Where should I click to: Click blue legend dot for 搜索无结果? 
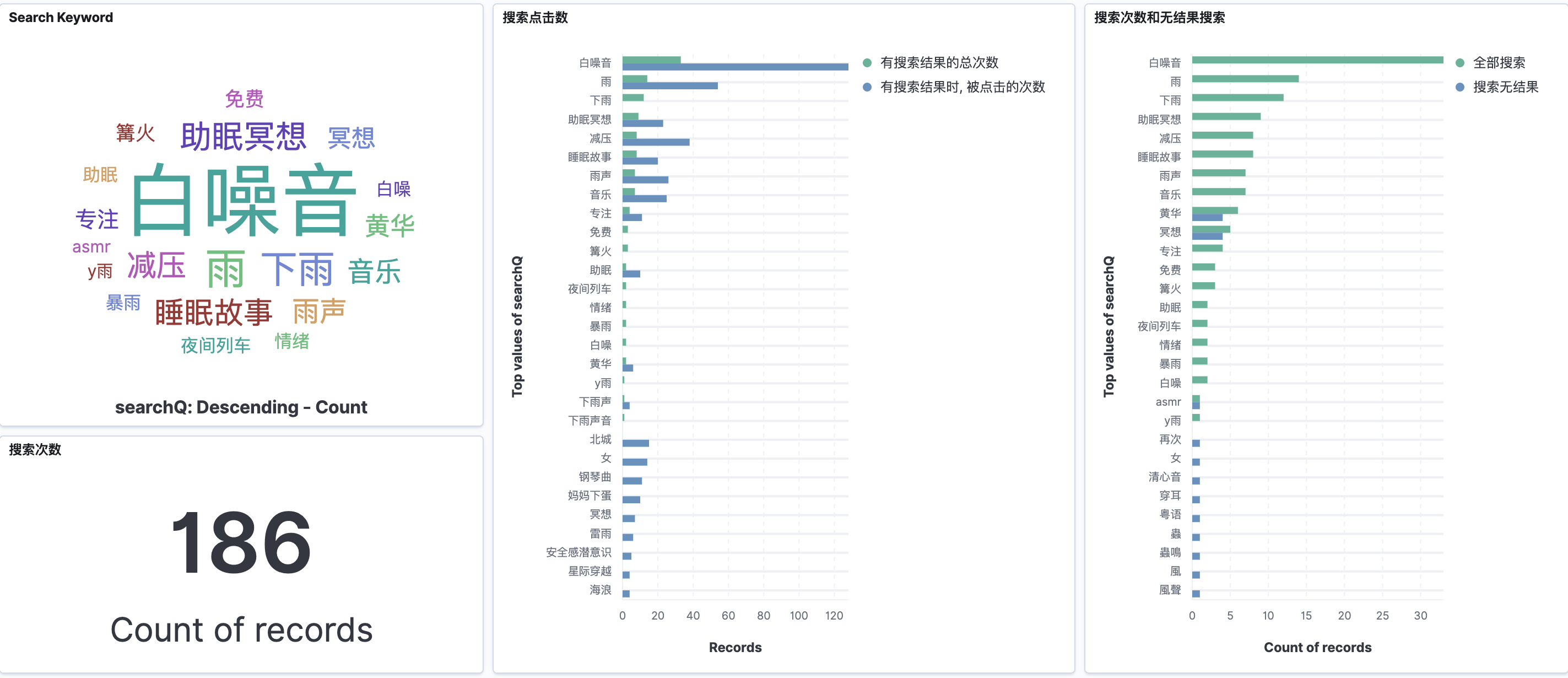tap(1459, 87)
